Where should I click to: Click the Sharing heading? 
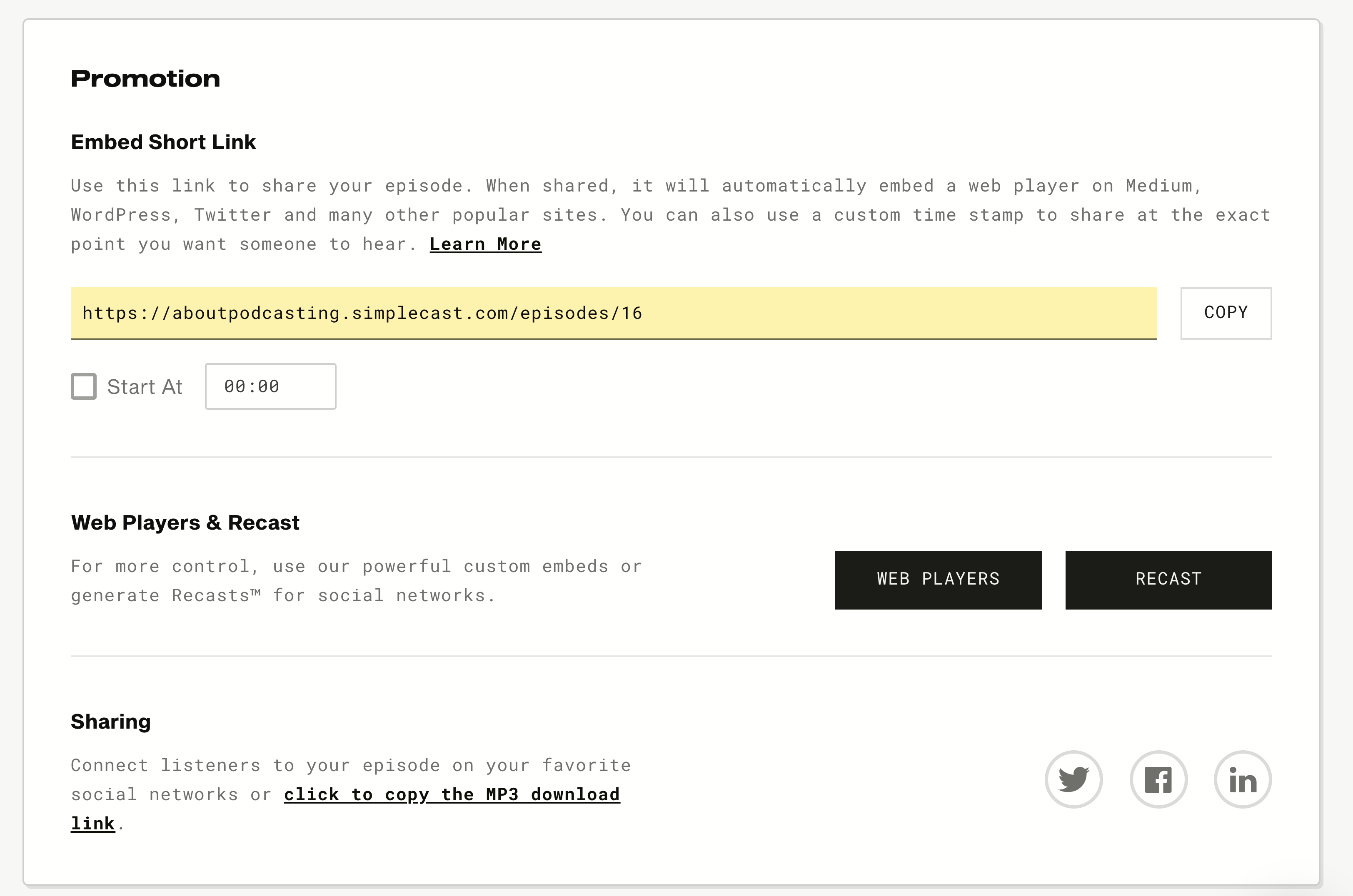pos(111,721)
